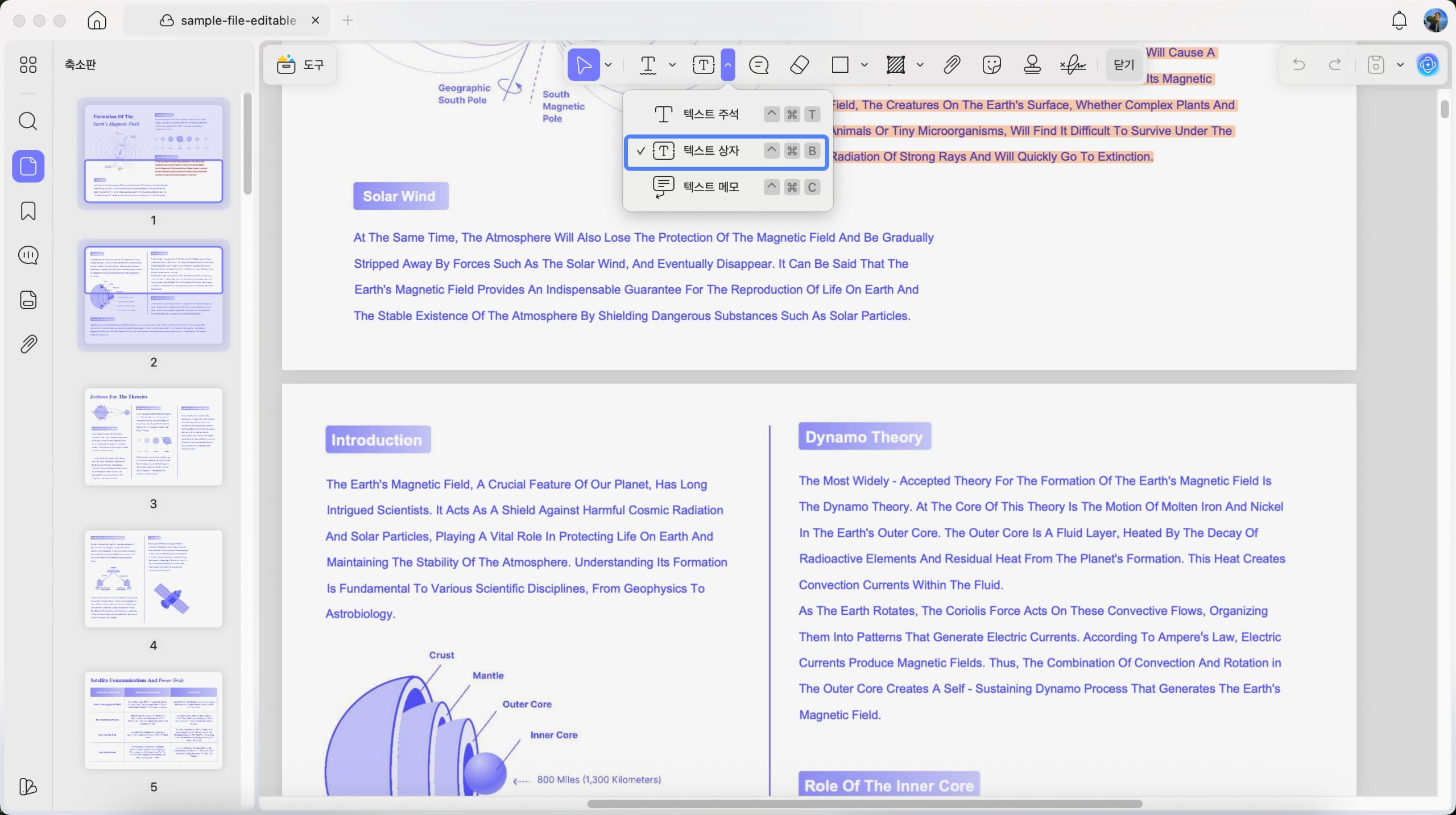
Task: Collapse the text box tool chevron
Action: tap(727, 65)
